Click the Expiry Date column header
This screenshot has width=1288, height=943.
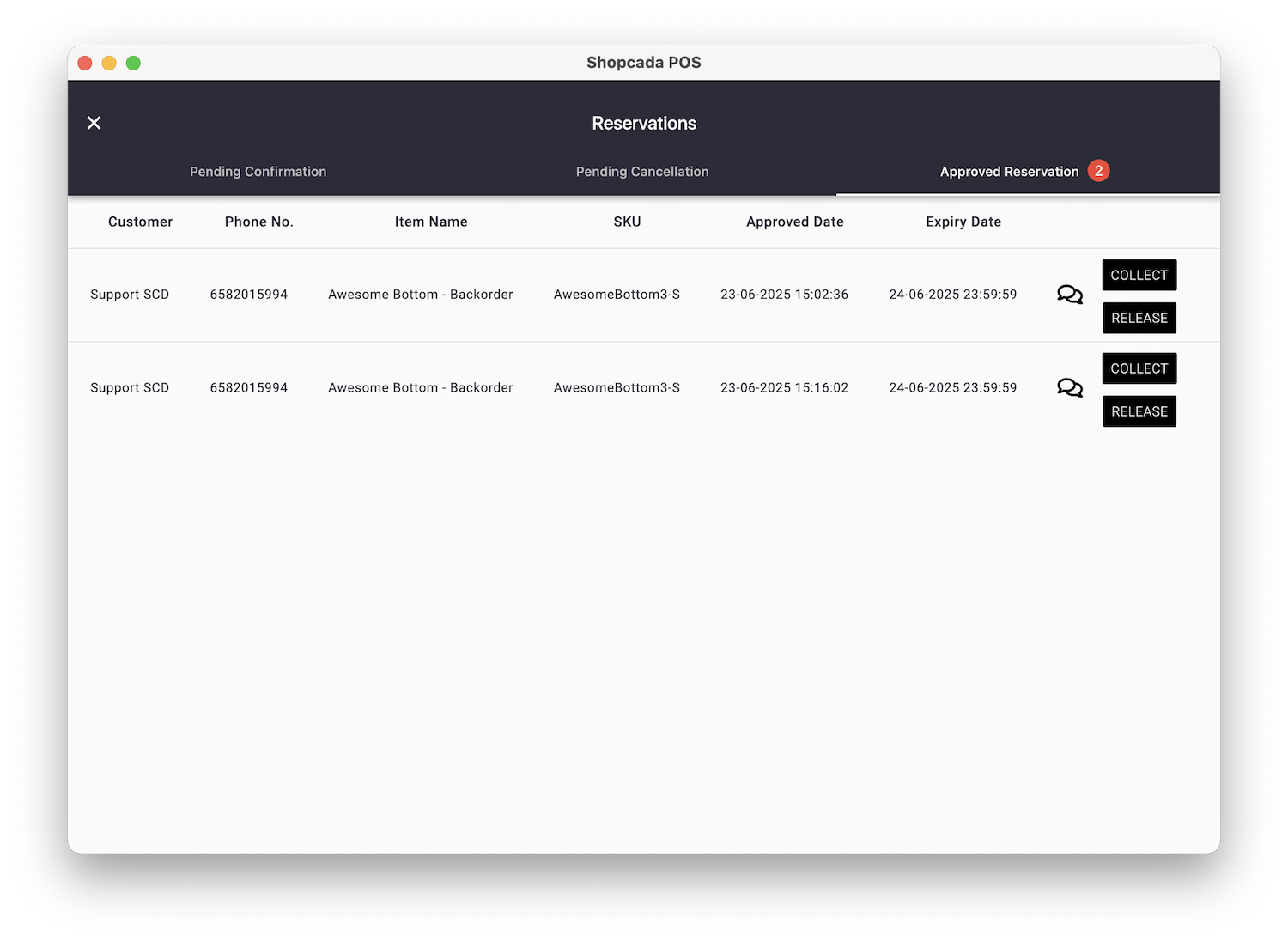(963, 222)
